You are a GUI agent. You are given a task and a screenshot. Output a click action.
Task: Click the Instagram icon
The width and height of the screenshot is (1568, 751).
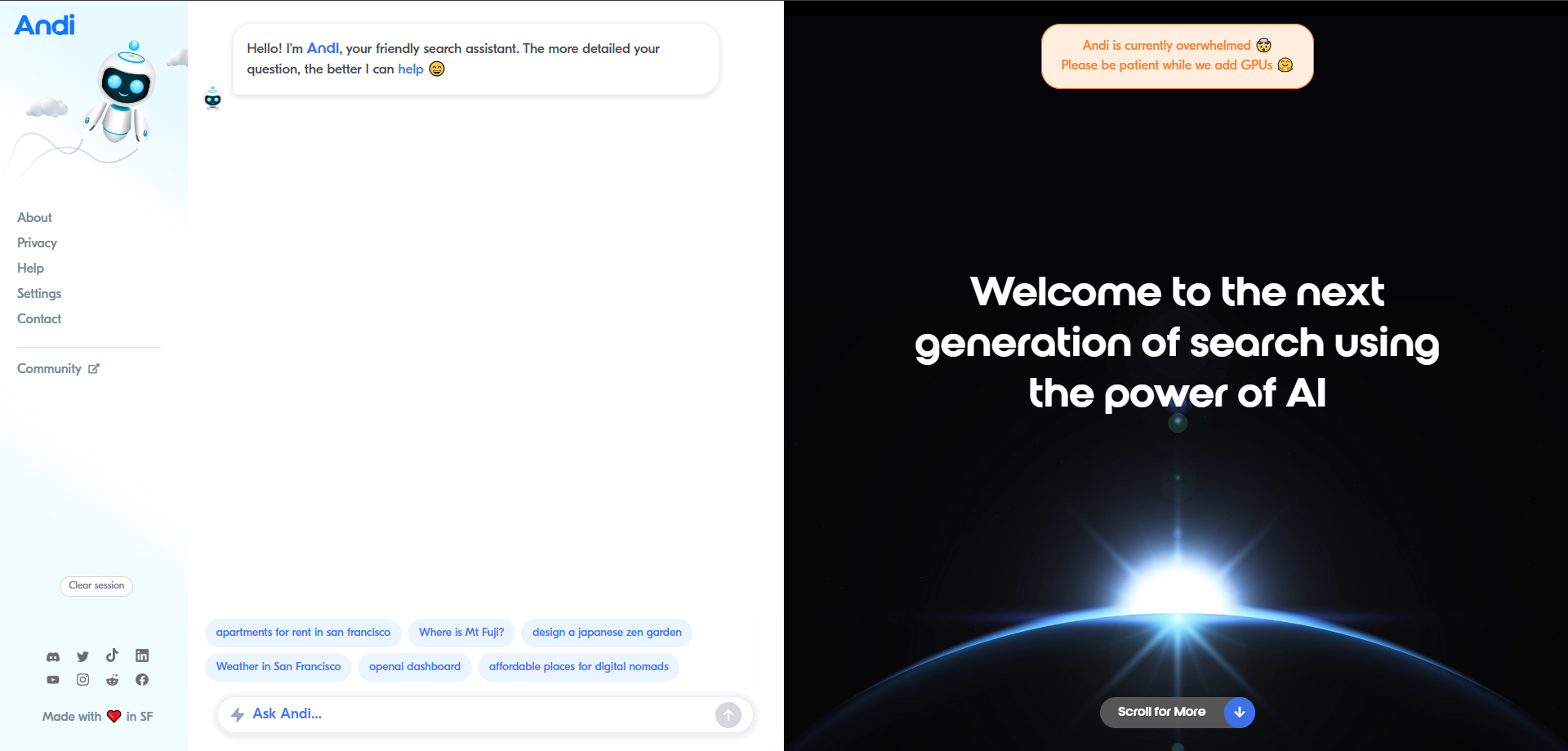[x=82, y=679]
